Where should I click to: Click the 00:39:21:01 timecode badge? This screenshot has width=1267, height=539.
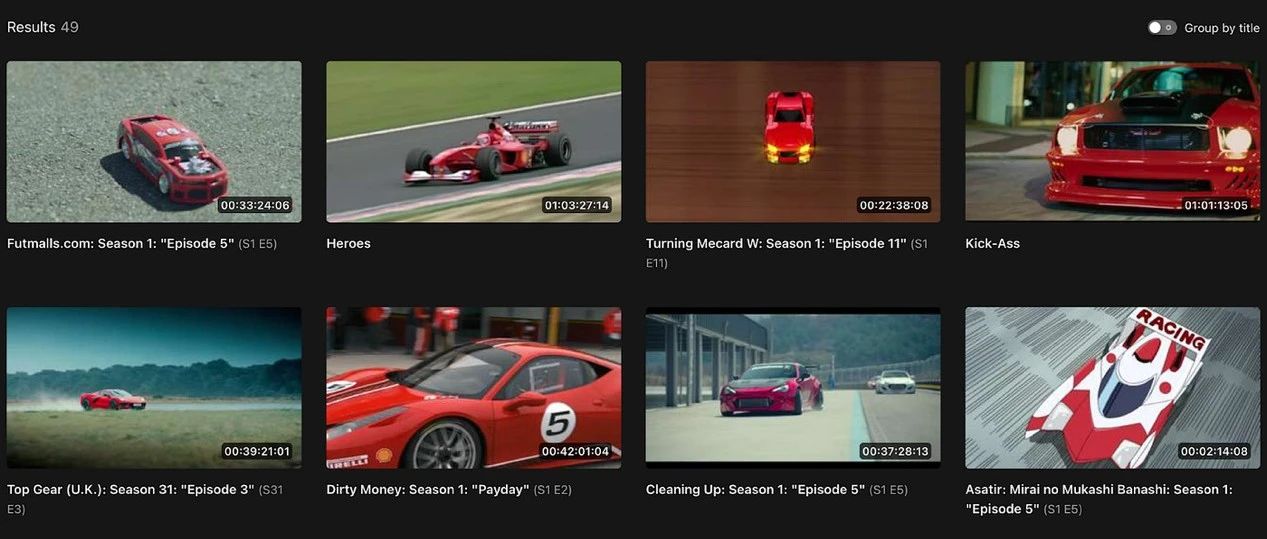pos(256,452)
